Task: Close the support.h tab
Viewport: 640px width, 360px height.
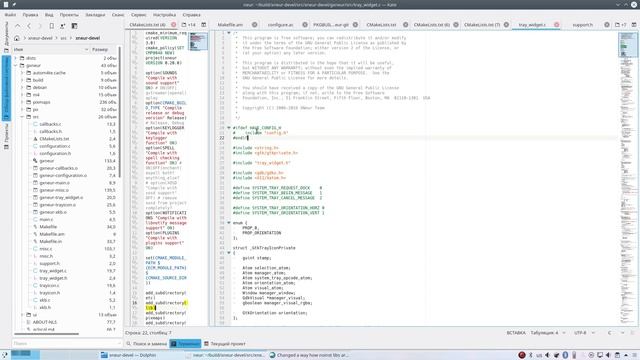Action: tap(607, 25)
